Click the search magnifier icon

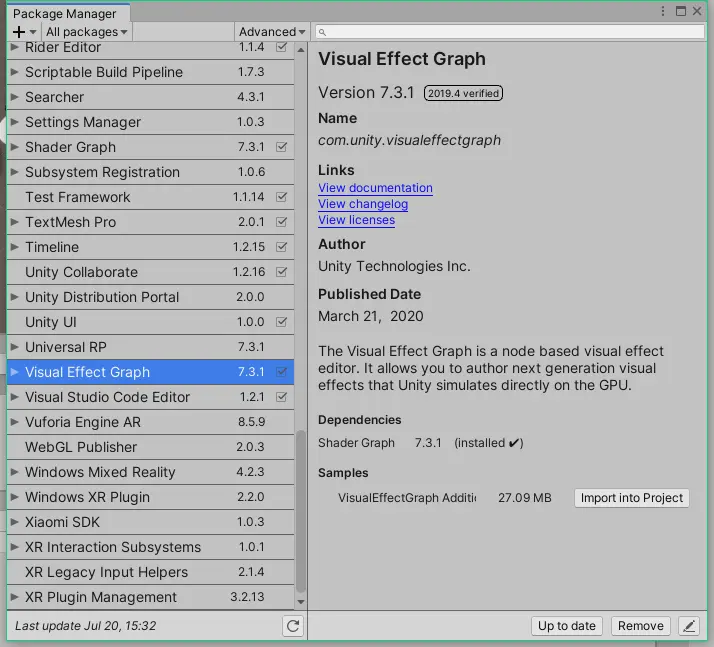(x=322, y=32)
